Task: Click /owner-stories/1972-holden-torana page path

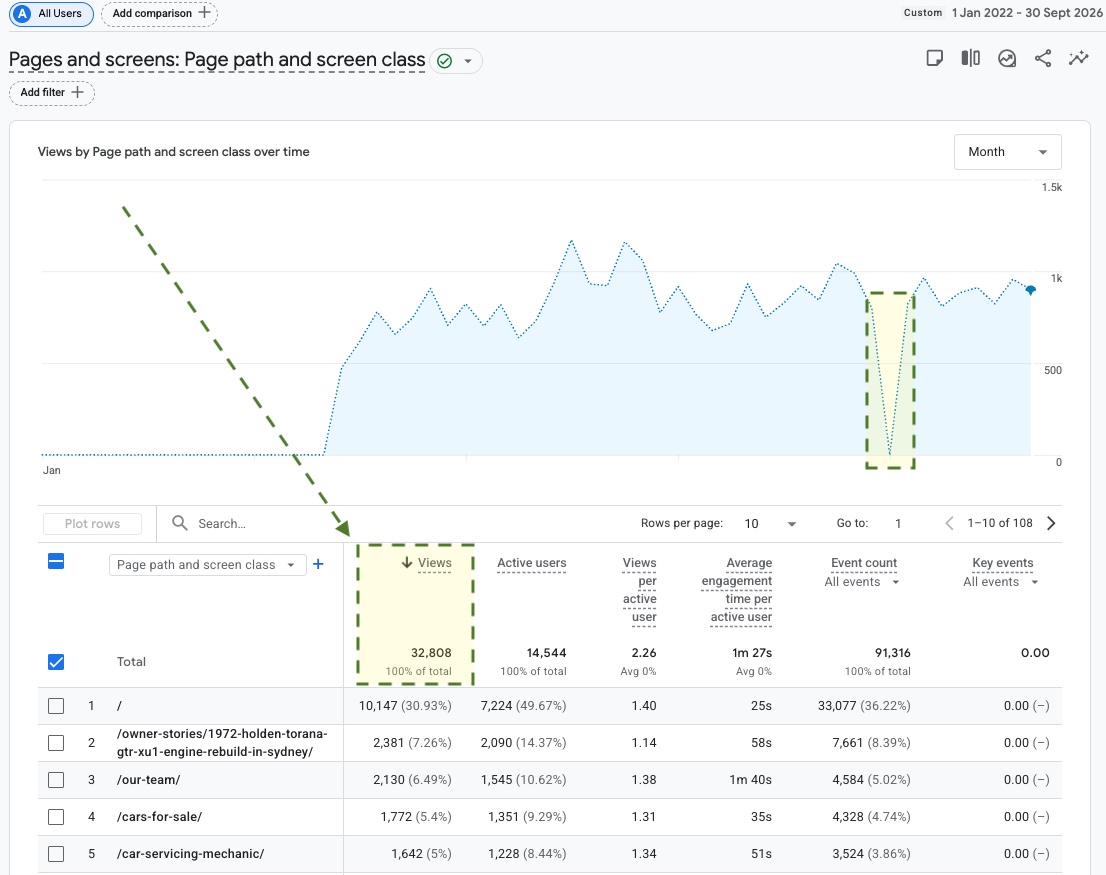Action: [x=221, y=743]
